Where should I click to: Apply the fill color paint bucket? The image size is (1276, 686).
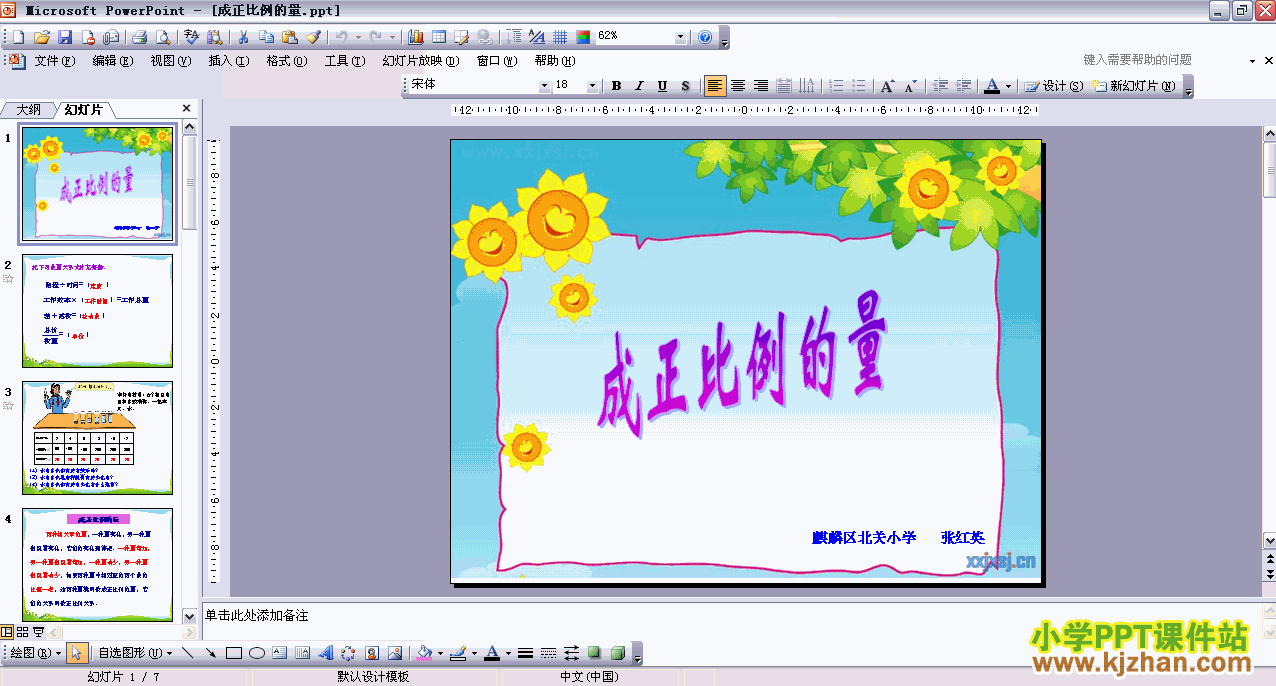point(424,653)
